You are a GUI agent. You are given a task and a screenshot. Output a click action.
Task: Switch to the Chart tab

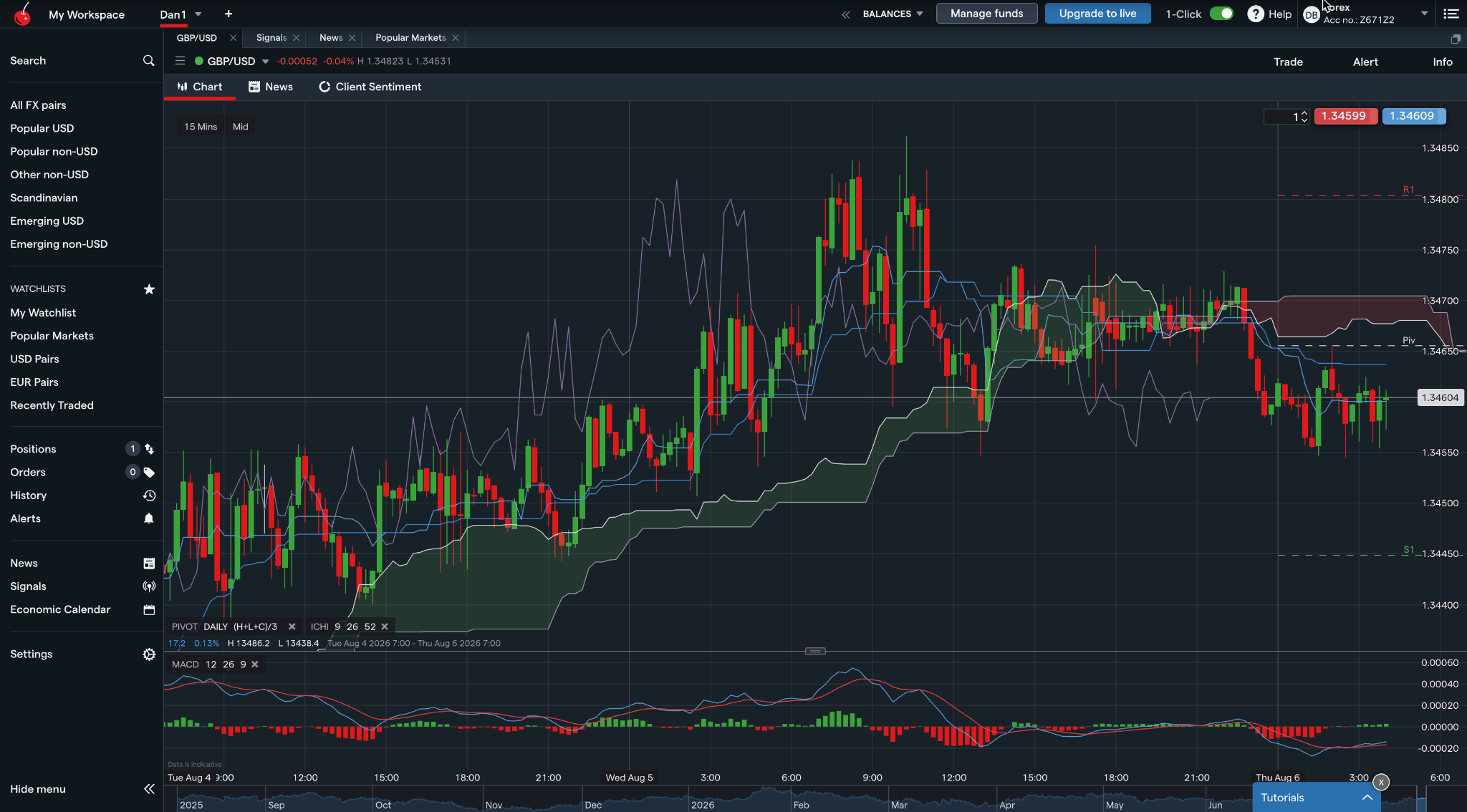pos(200,87)
